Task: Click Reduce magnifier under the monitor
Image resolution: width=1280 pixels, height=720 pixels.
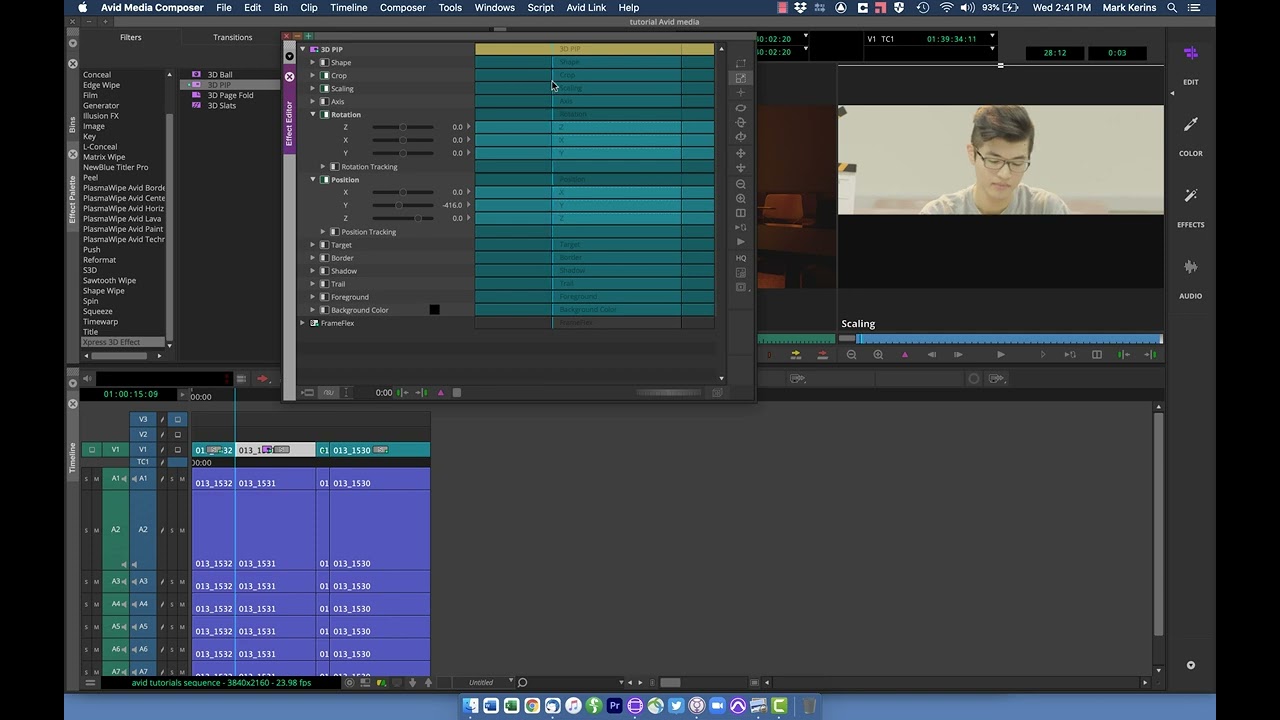Action: (852, 355)
